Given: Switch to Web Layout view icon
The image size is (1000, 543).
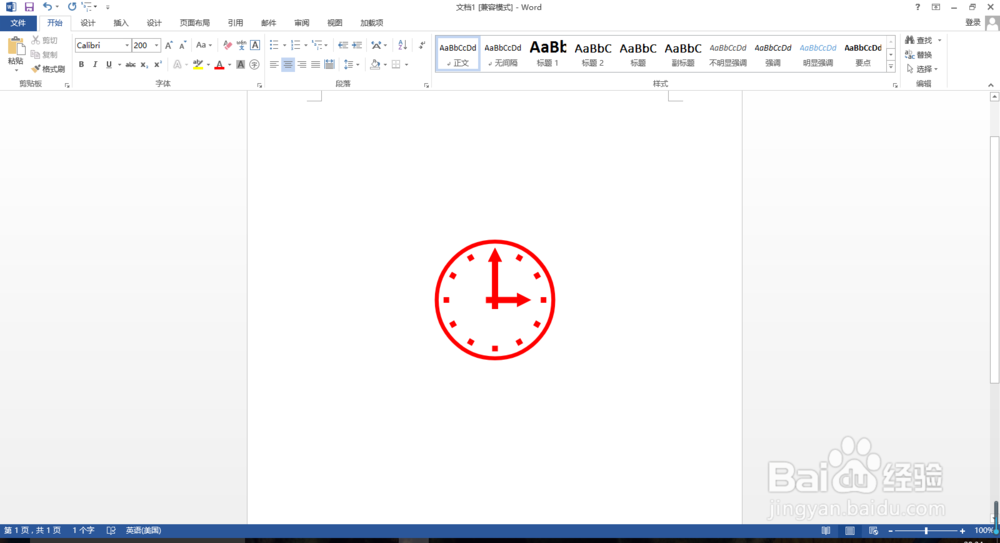Looking at the screenshot, I should pos(873,531).
